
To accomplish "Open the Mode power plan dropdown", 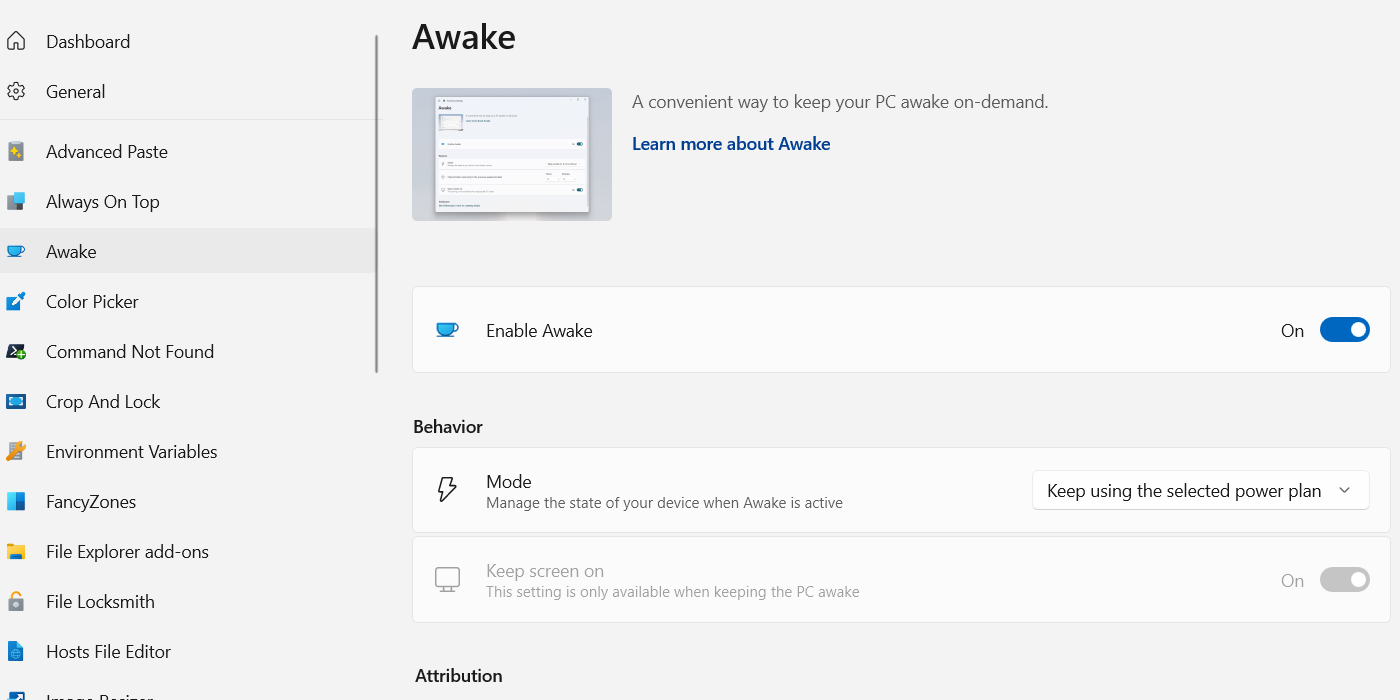I will coord(1200,490).
